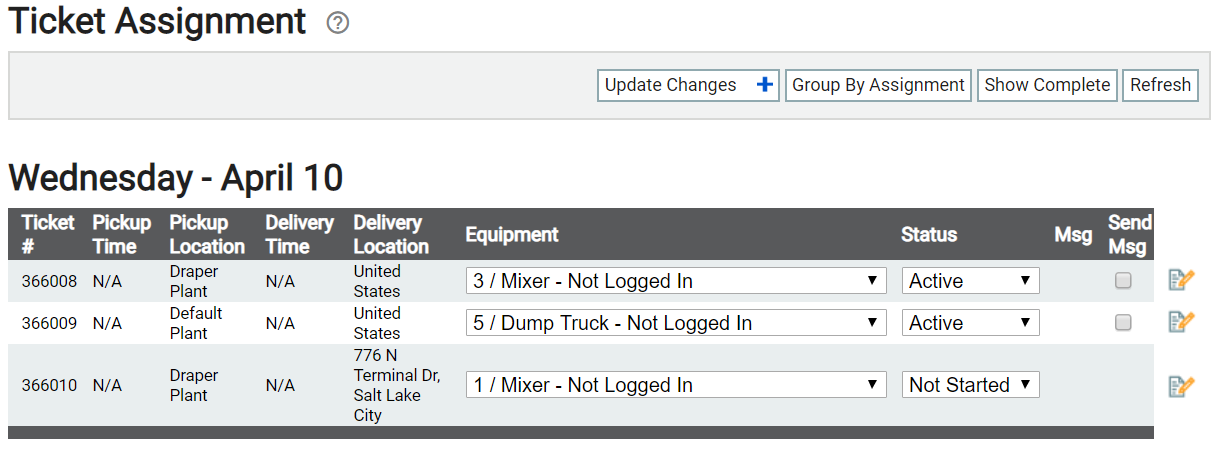Open the help icon beside Ticket Assignment
Image resolution: width=1220 pixels, height=450 pixels.
(x=338, y=23)
